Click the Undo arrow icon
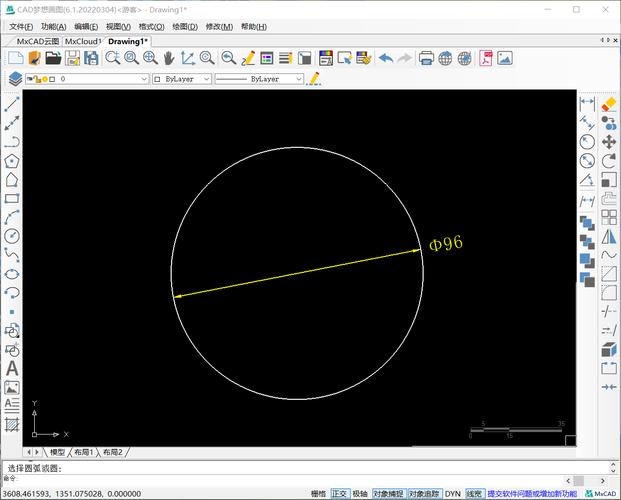This screenshot has width=621, height=500. click(386, 58)
